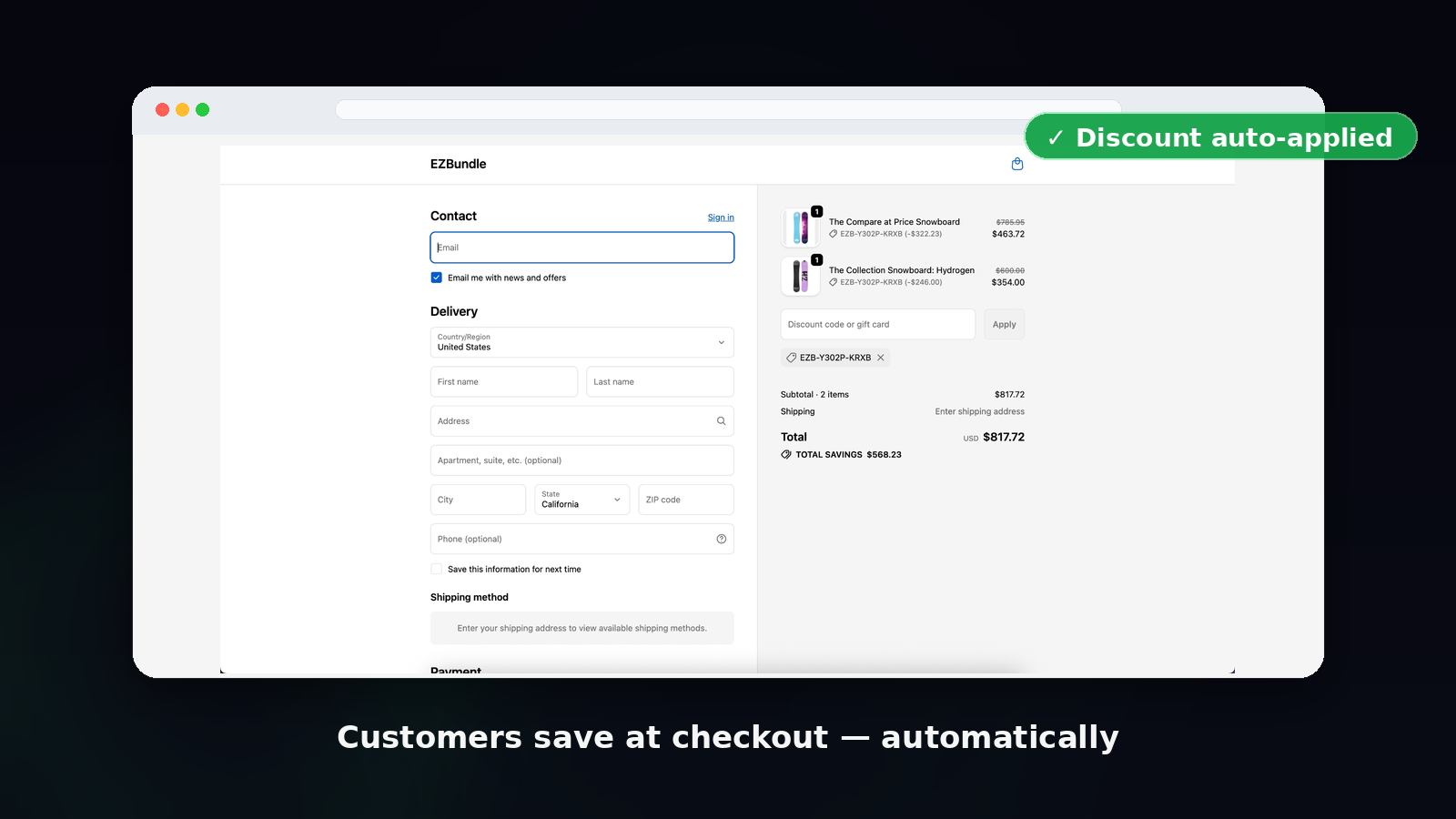Click discount tag icon under Hydrogen snowboard
Image resolution: width=1456 pixels, height=819 pixels.
click(x=833, y=282)
